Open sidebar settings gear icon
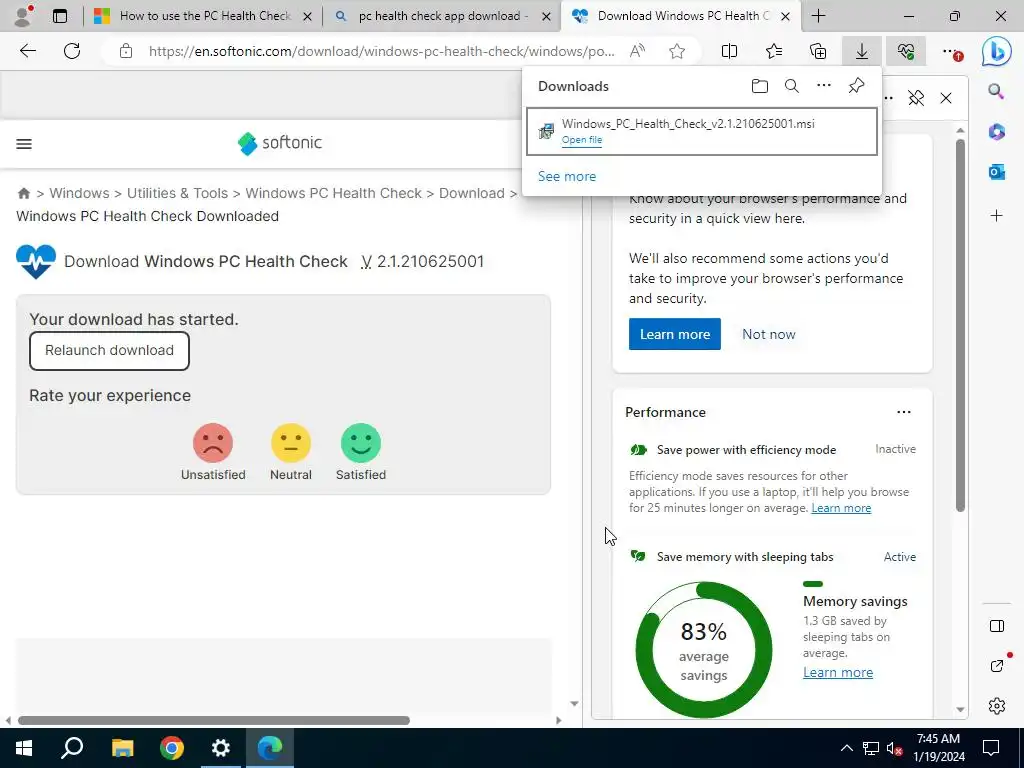This screenshot has height=768, width=1024. [x=997, y=706]
